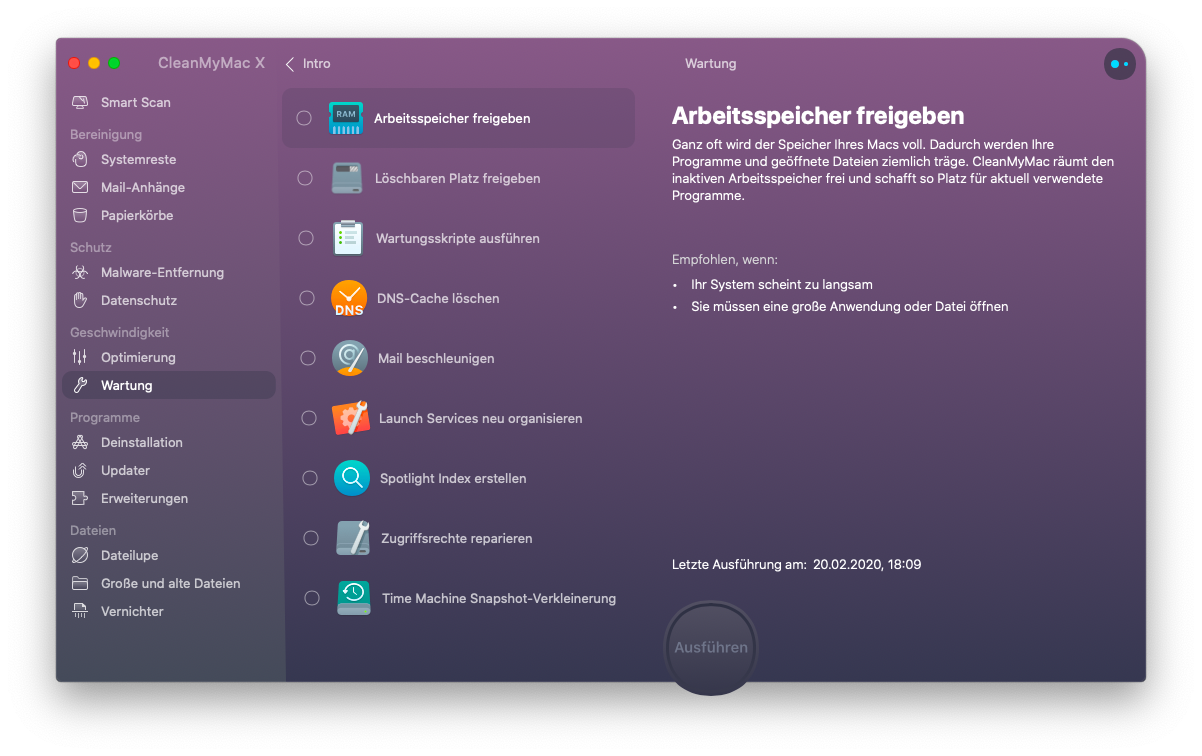Image resolution: width=1202 pixels, height=756 pixels.
Task: Click the Wartung wrench icon
Action: (x=80, y=385)
